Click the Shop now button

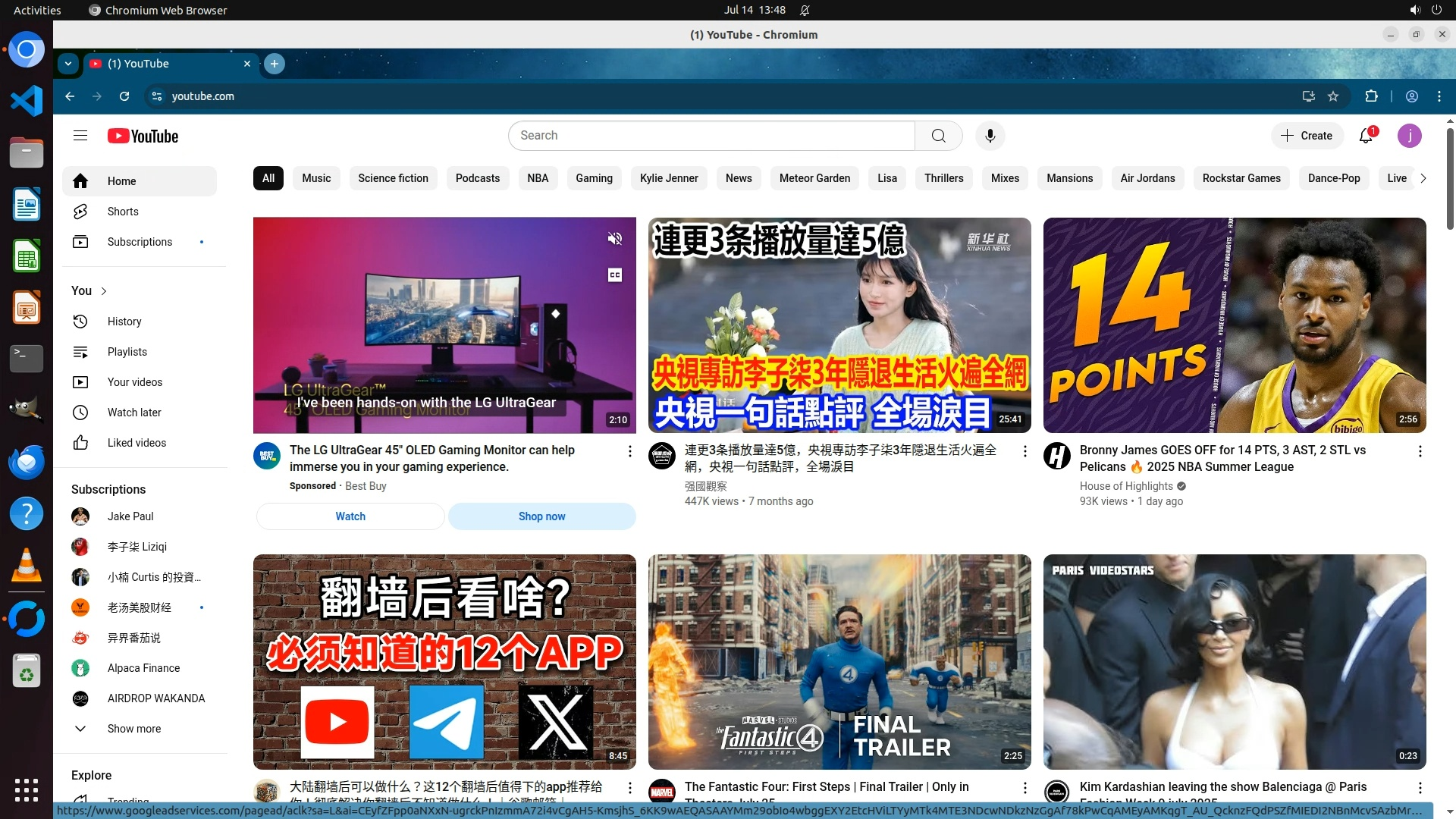pyautogui.click(x=541, y=516)
